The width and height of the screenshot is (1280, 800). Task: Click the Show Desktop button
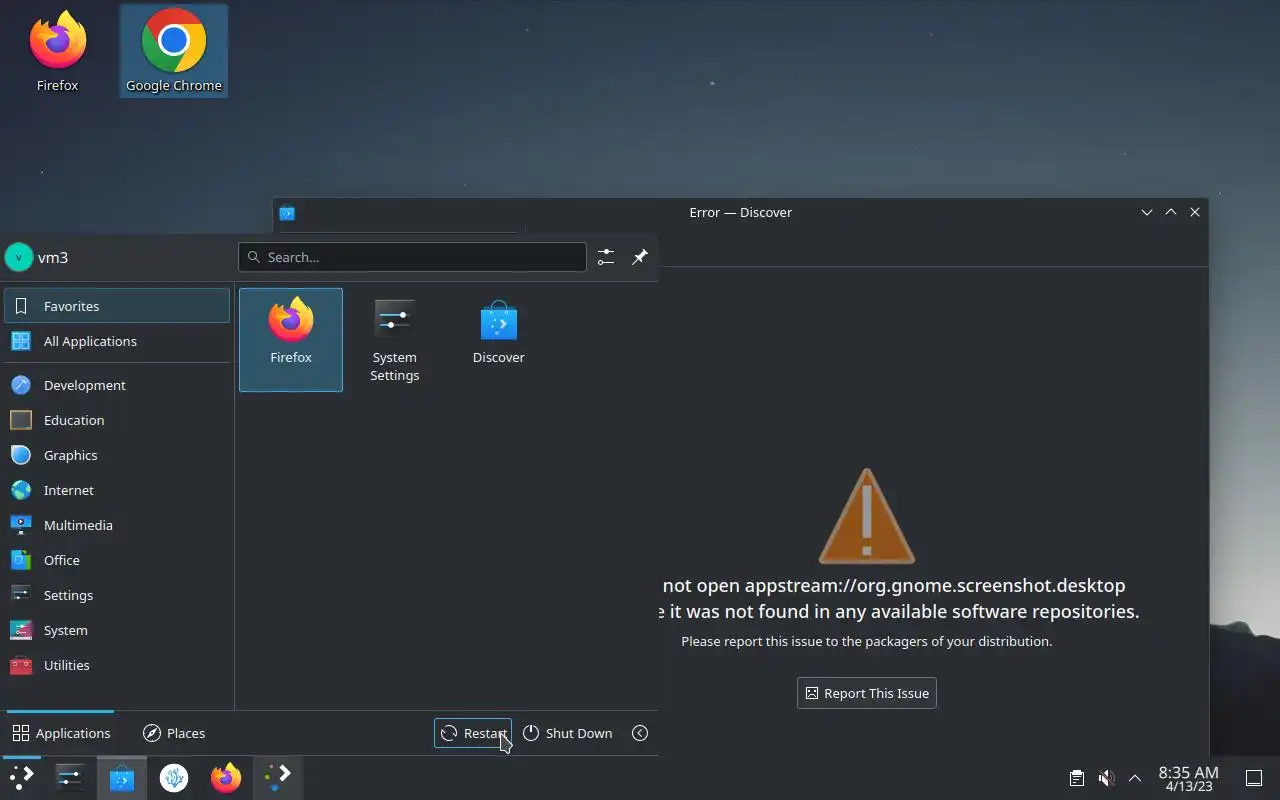pyautogui.click(x=1254, y=778)
